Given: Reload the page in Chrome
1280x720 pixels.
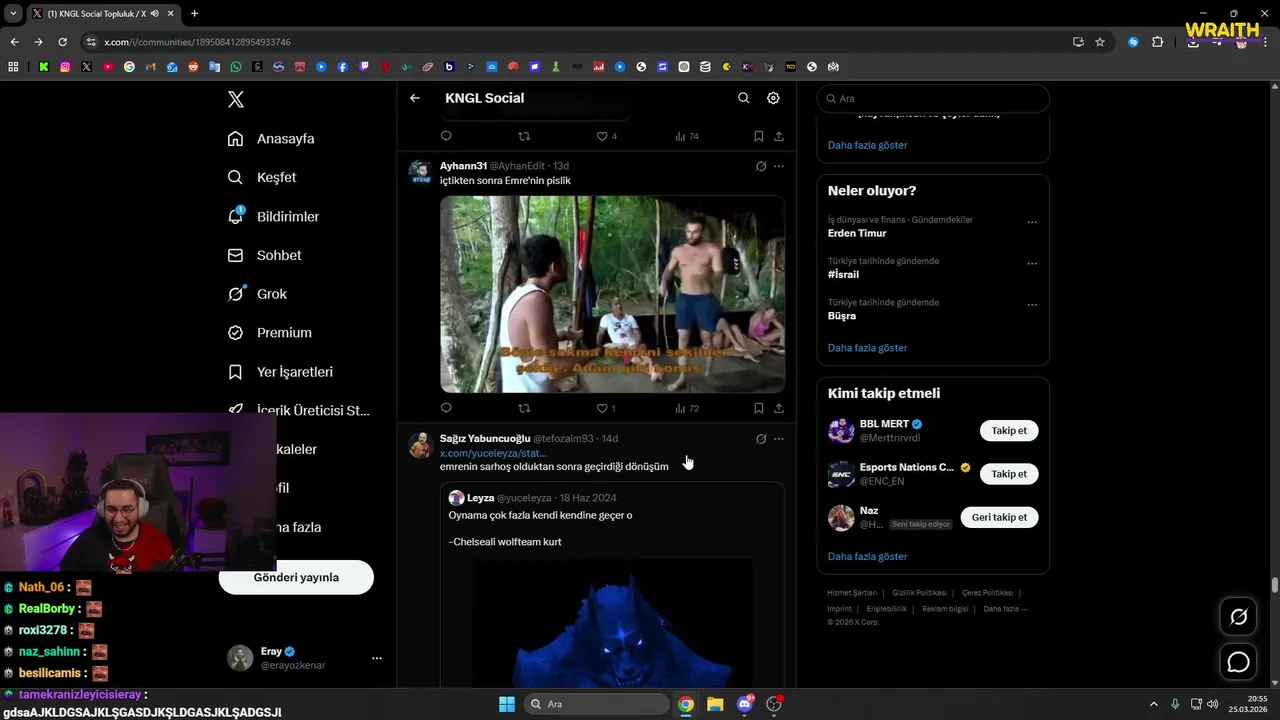Looking at the screenshot, I should (62, 42).
